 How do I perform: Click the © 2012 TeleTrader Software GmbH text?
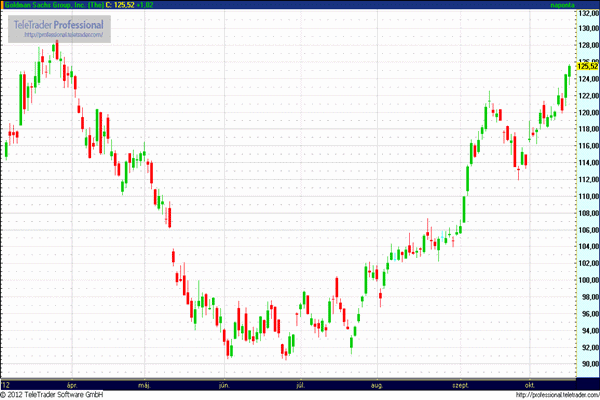[52, 394]
